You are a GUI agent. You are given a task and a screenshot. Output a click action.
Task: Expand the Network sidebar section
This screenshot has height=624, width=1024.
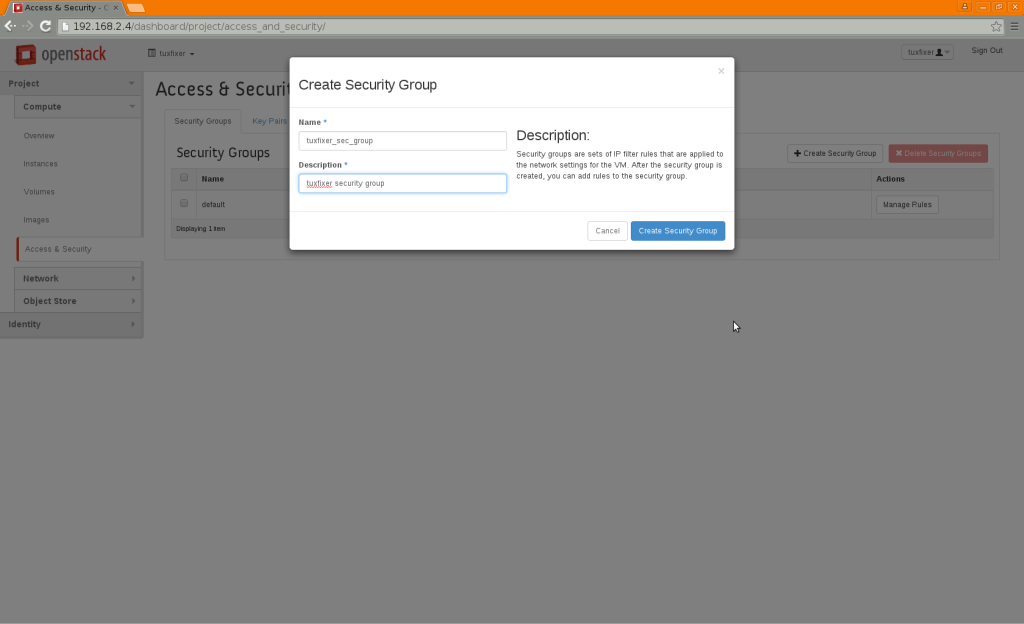pyautogui.click(x=71, y=278)
